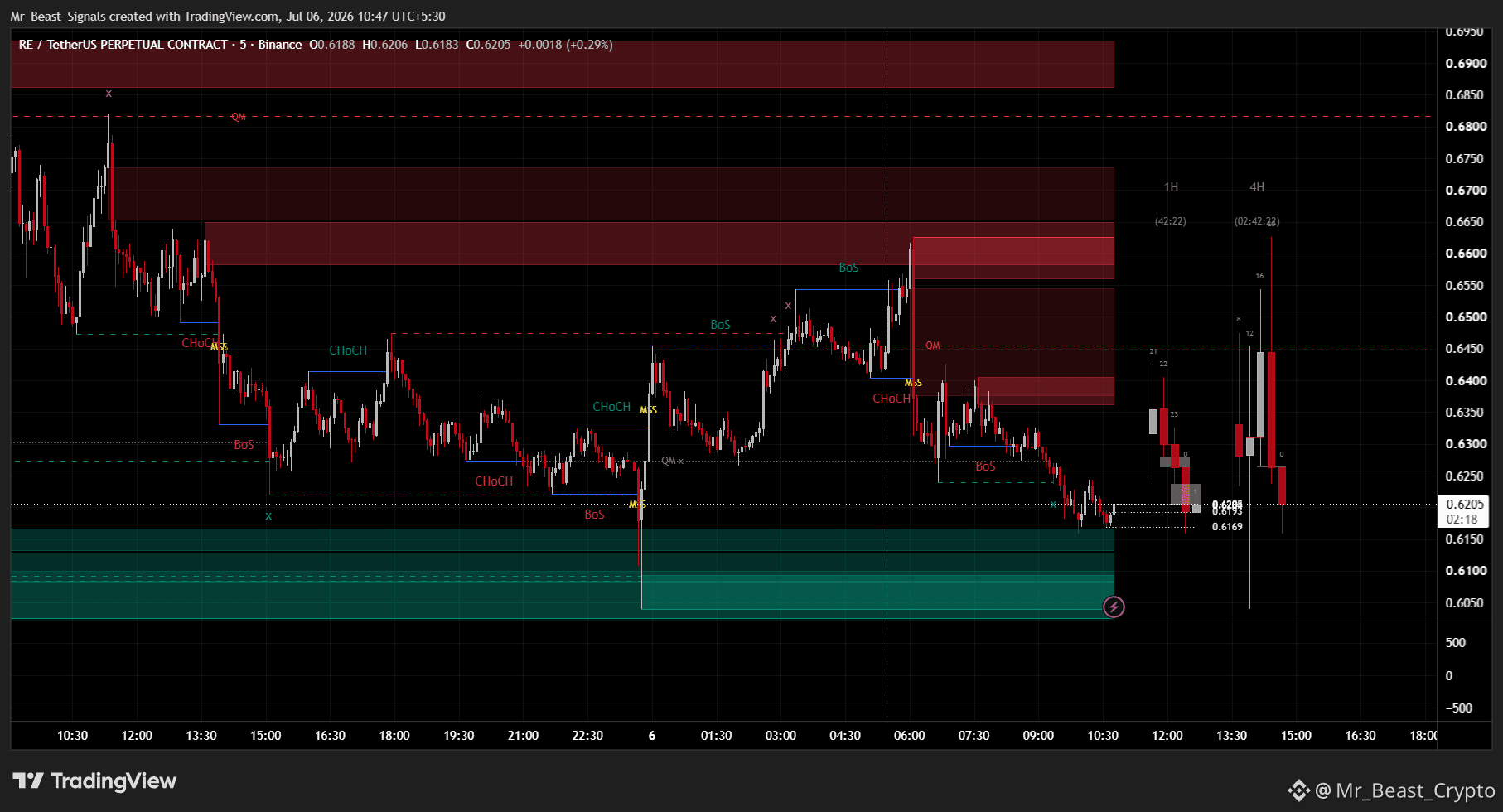Click 0.6350 on the price axis
The width and height of the screenshot is (1503, 812).
(1464, 413)
